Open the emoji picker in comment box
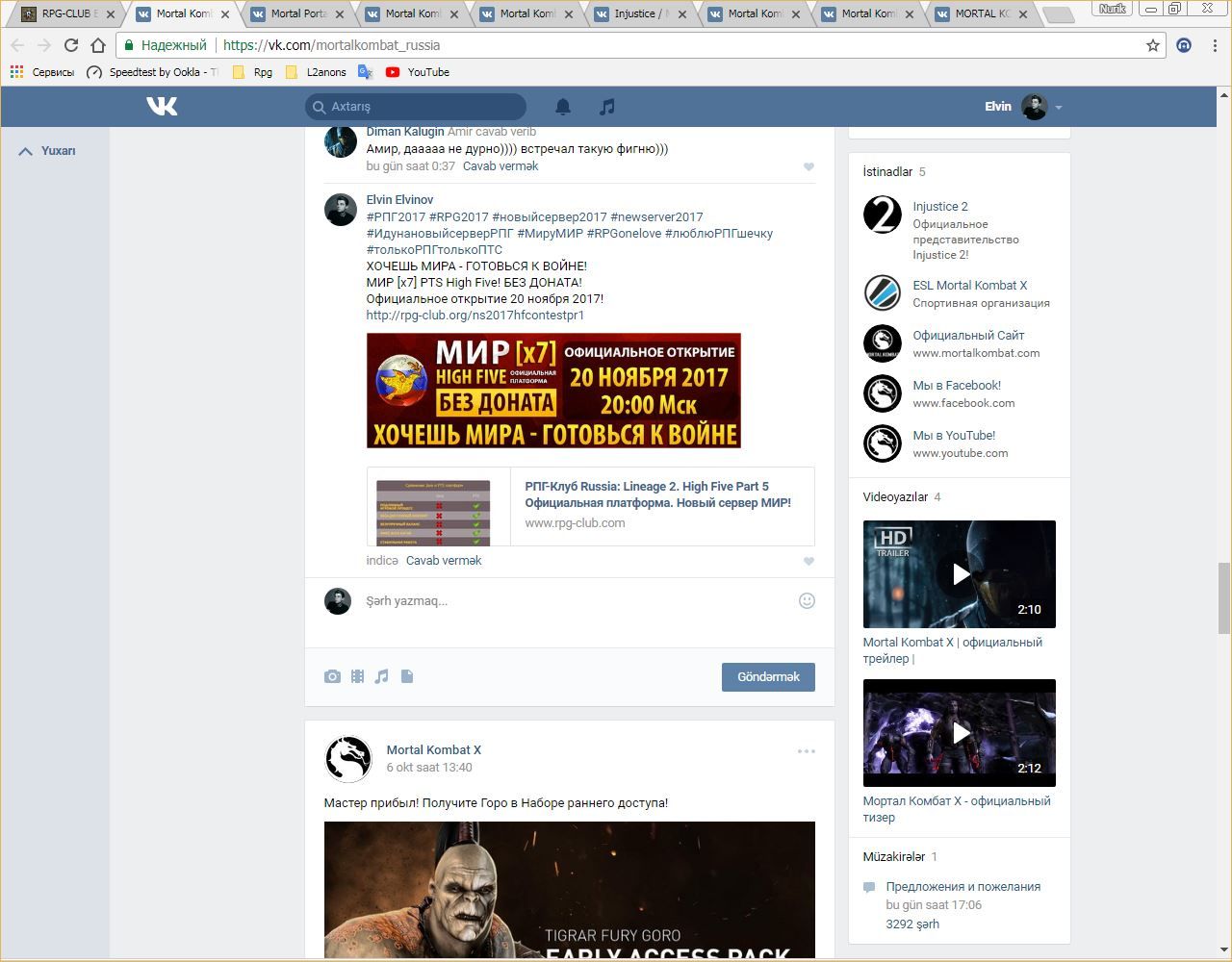Image resolution: width=1232 pixels, height=962 pixels. coord(807,600)
